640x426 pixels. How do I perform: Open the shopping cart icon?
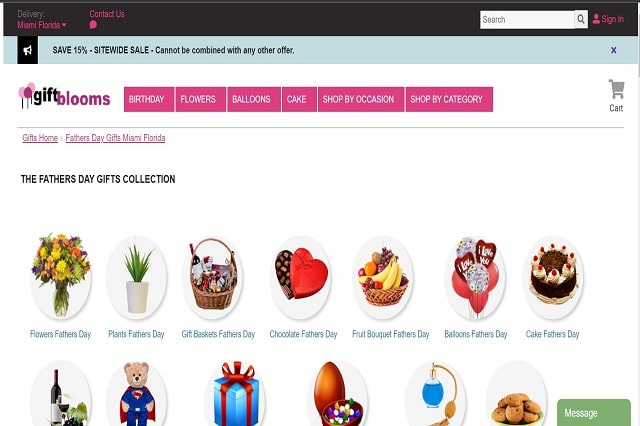click(616, 89)
